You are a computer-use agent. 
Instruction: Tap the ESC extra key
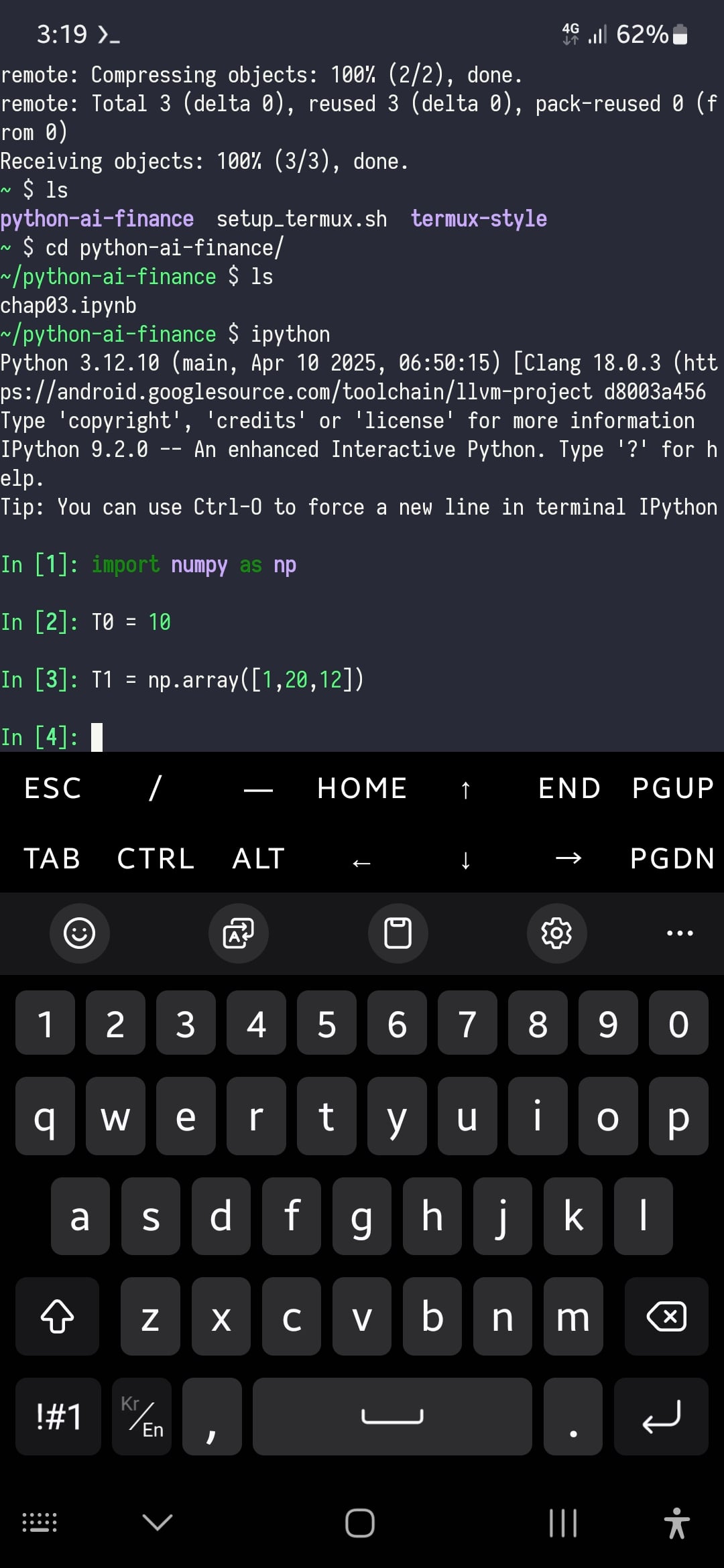tap(52, 789)
